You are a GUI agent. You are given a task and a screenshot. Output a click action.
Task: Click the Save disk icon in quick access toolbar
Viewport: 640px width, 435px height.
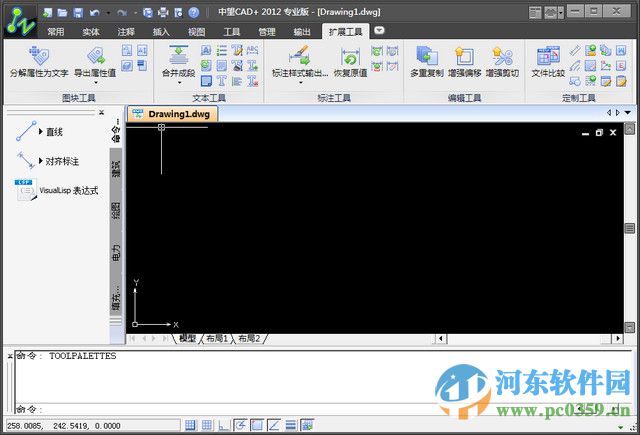78,13
